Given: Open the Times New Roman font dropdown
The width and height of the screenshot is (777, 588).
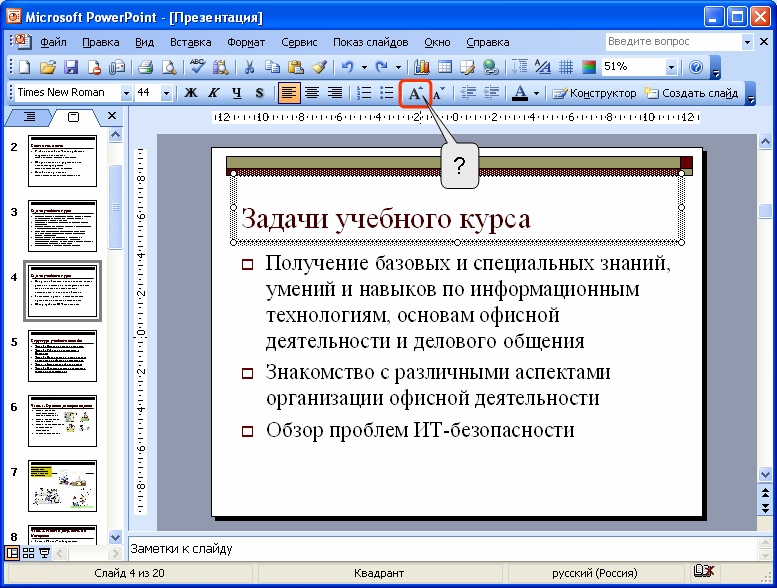Looking at the screenshot, I should click(x=126, y=93).
